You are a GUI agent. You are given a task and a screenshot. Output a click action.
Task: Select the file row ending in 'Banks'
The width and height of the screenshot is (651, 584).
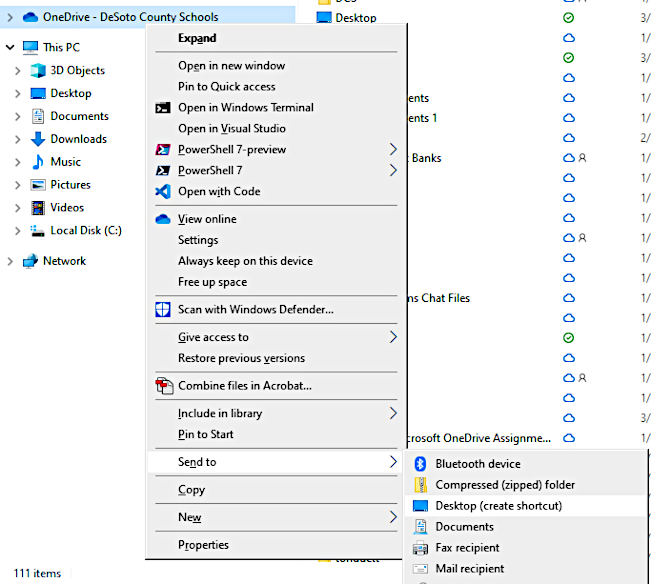[x=426, y=158]
